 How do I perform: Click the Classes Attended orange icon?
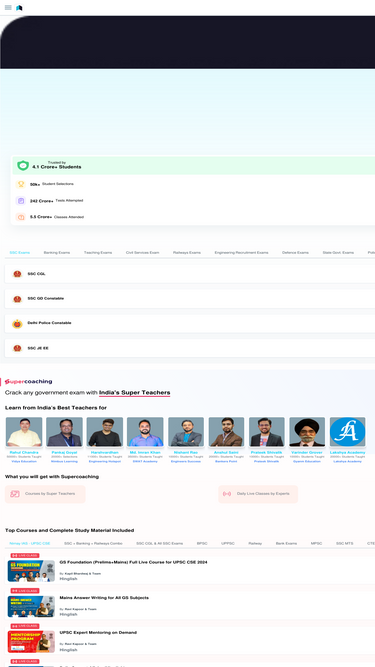pos(20,217)
